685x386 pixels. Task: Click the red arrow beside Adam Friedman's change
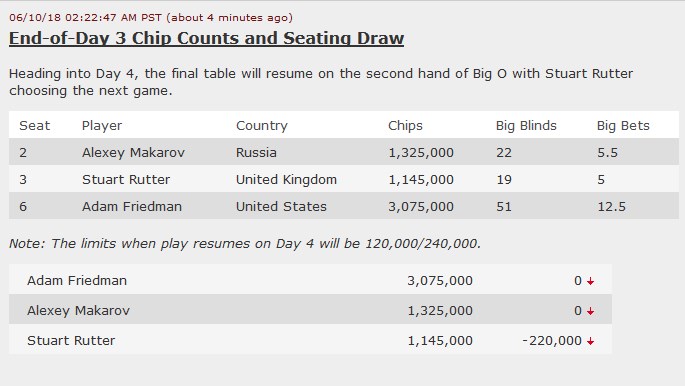click(x=591, y=281)
